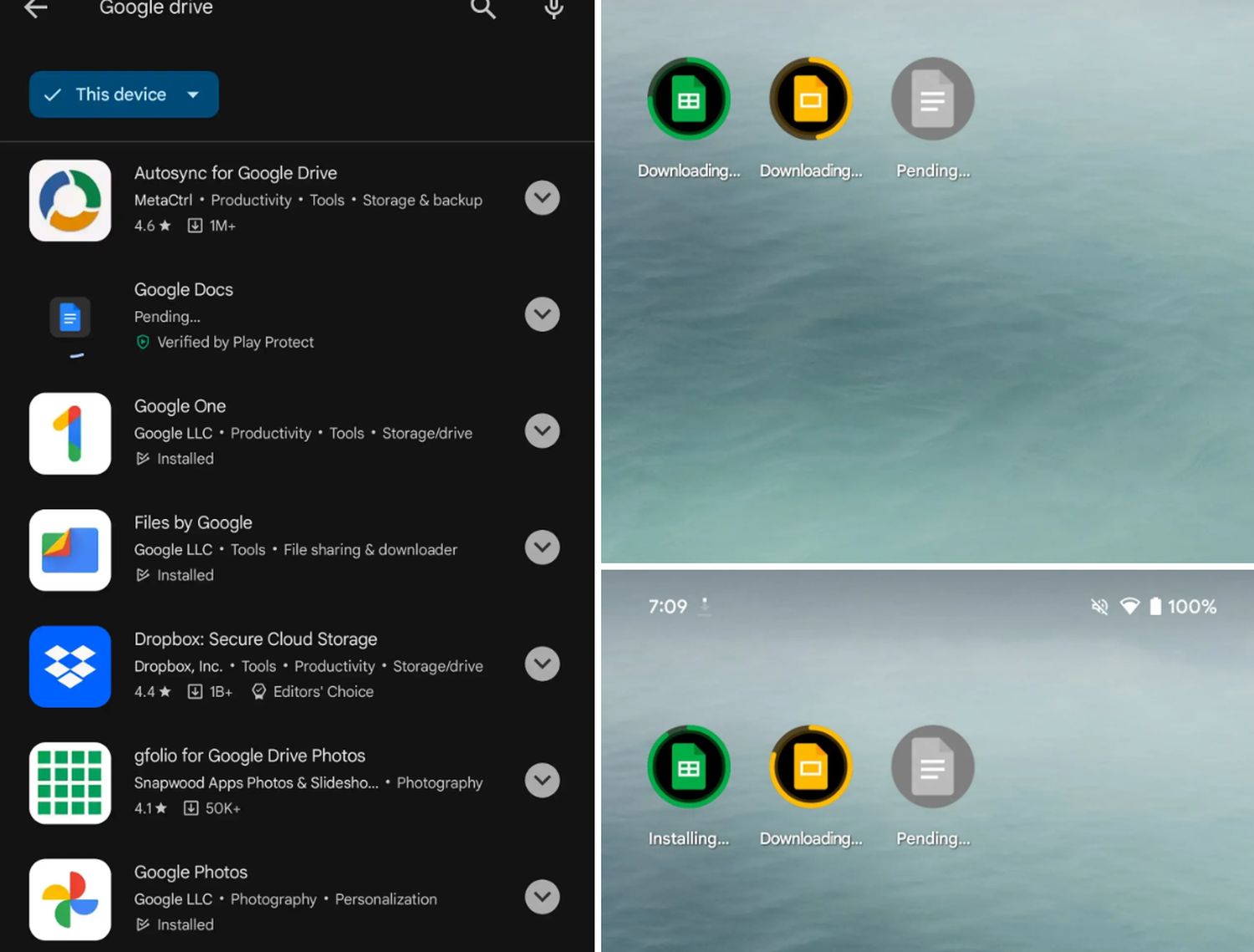Expand the Files by Google entry chevron
Screen dimensions: 1254x952
tap(542, 547)
